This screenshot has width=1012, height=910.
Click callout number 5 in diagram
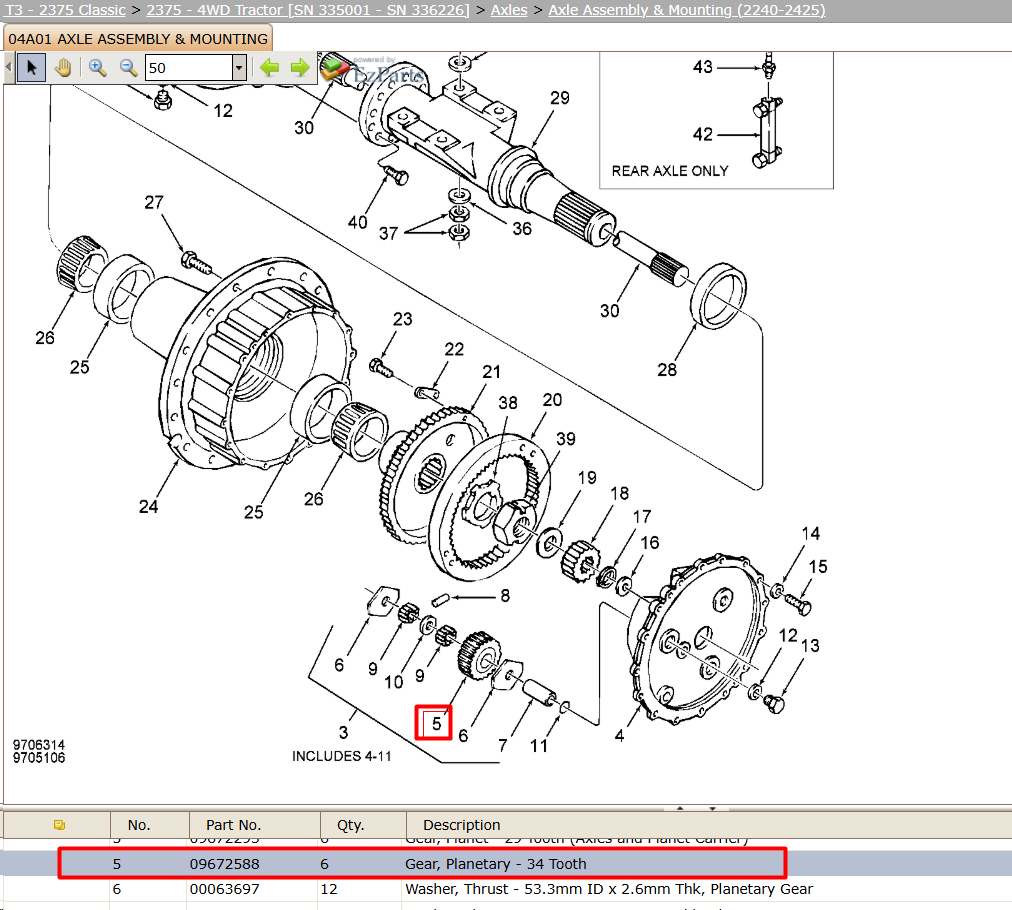[x=436, y=723]
